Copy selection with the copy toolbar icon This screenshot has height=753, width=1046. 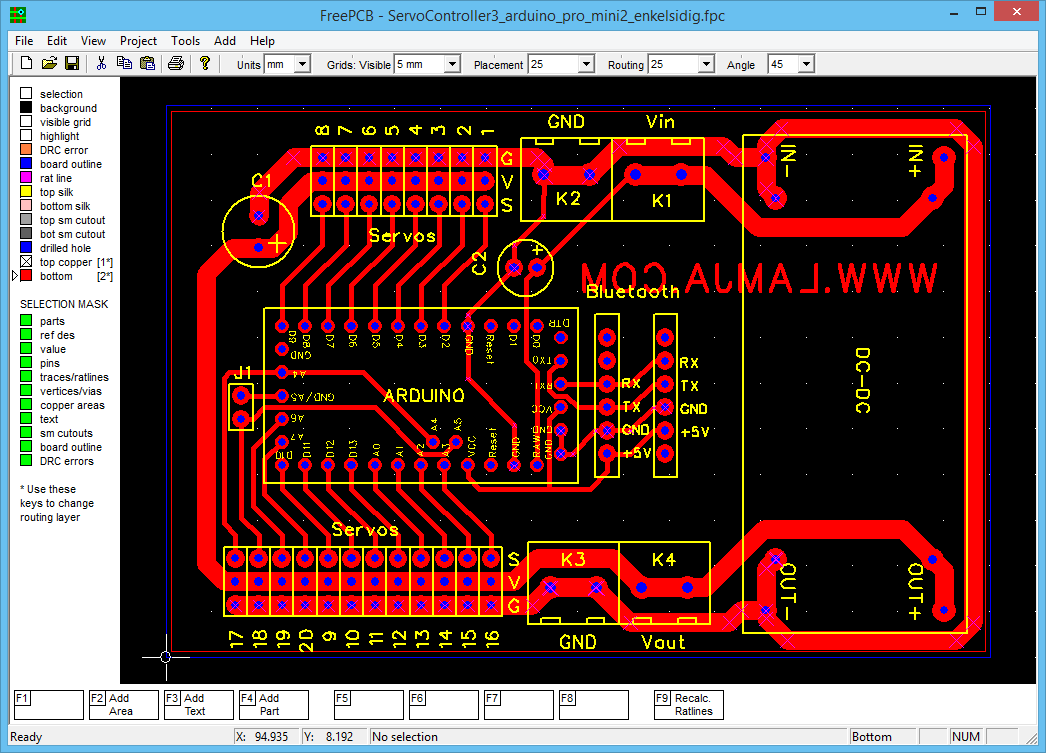124,63
